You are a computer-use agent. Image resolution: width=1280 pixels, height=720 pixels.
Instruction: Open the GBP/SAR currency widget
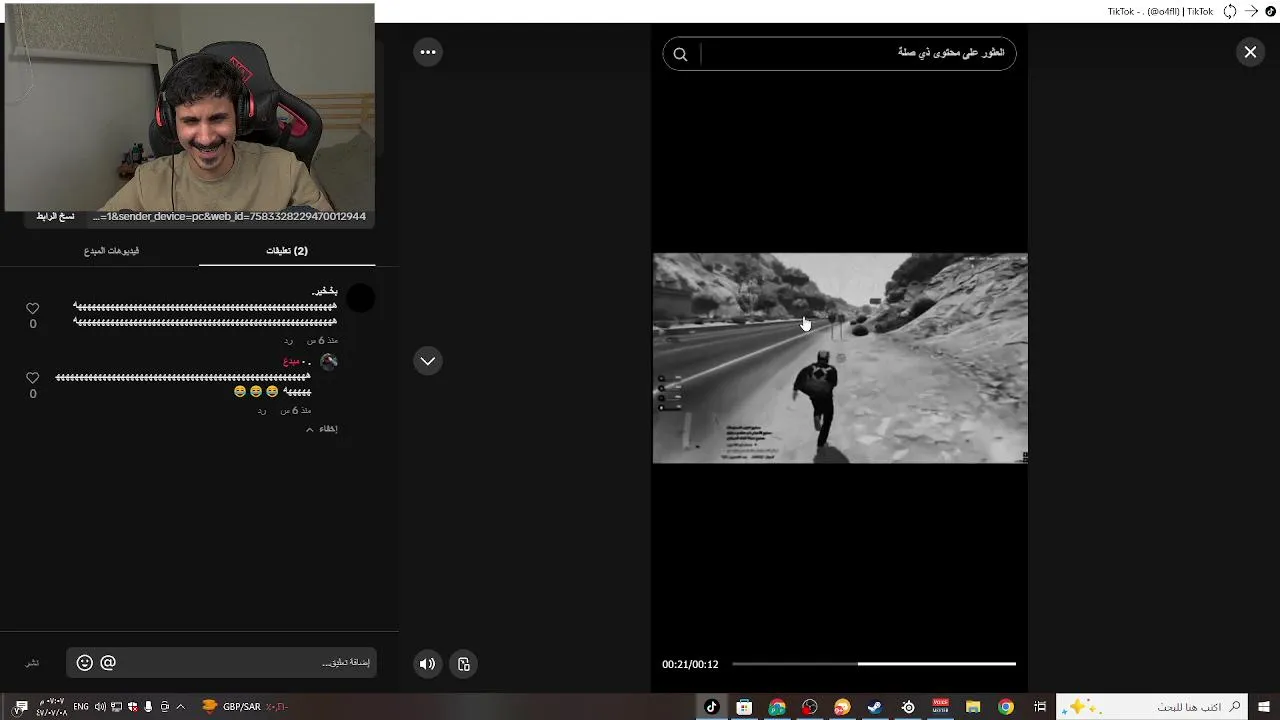coord(245,707)
